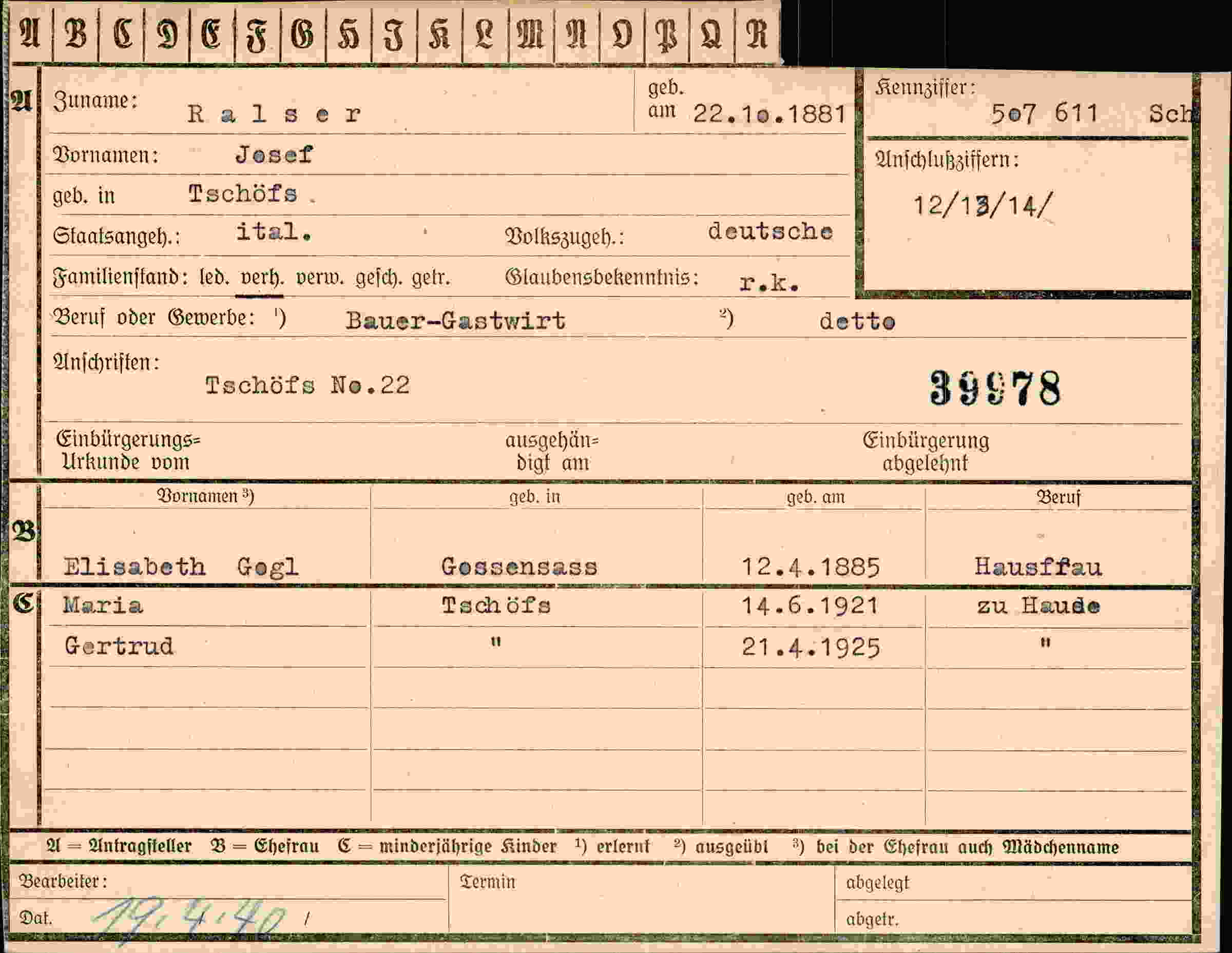
Task: Select the Dat. label
Action: pyautogui.click(x=35, y=918)
